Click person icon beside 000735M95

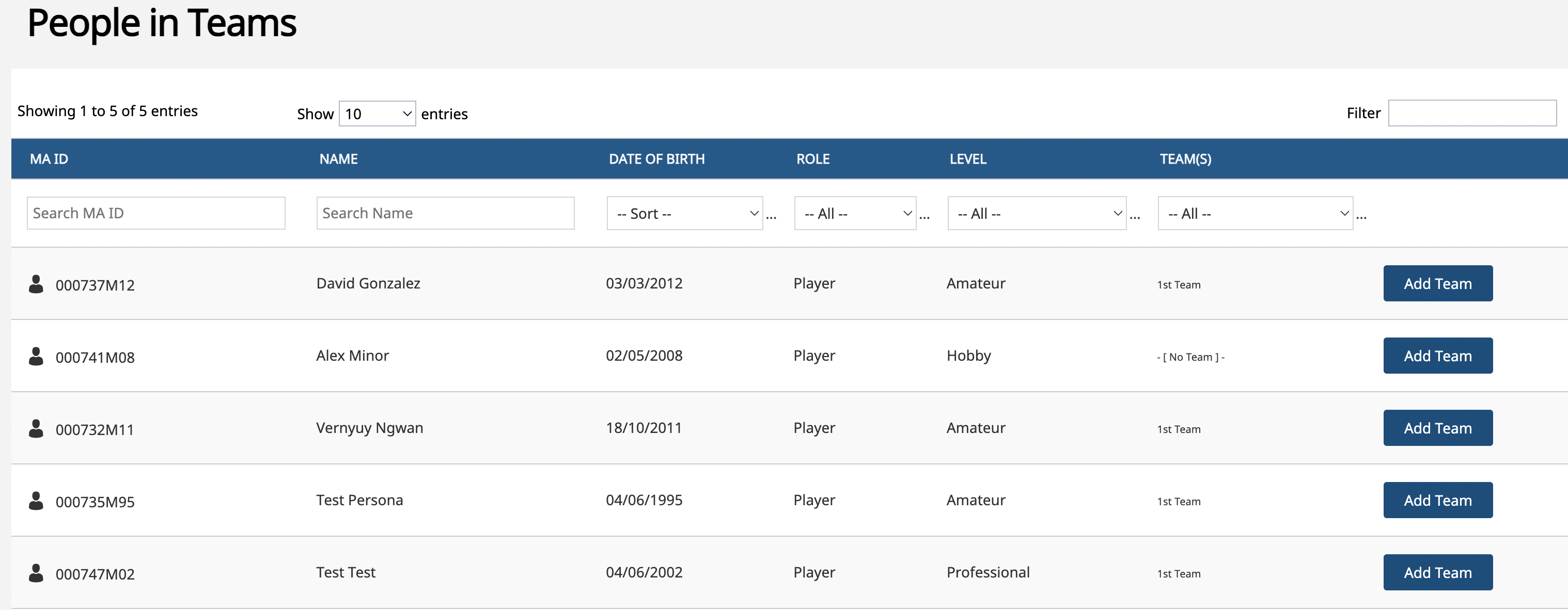36,501
